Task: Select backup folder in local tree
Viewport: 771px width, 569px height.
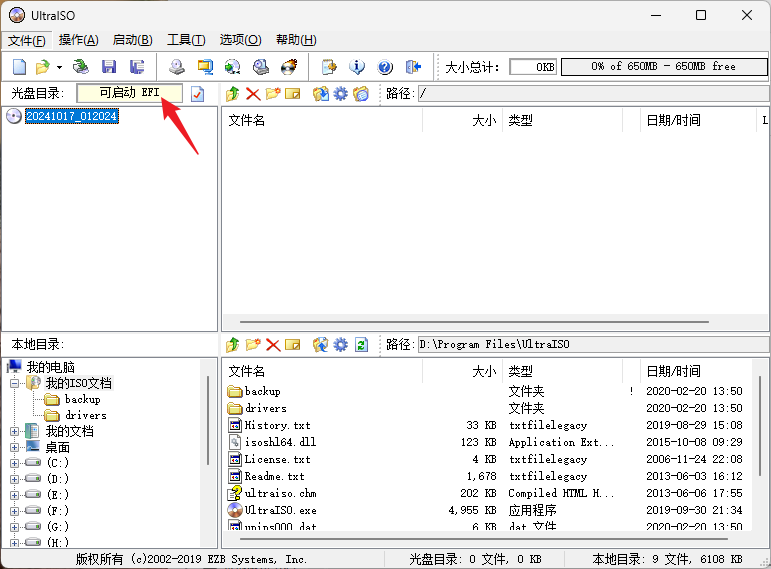Action: pyautogui.click(x=83, y=399)
